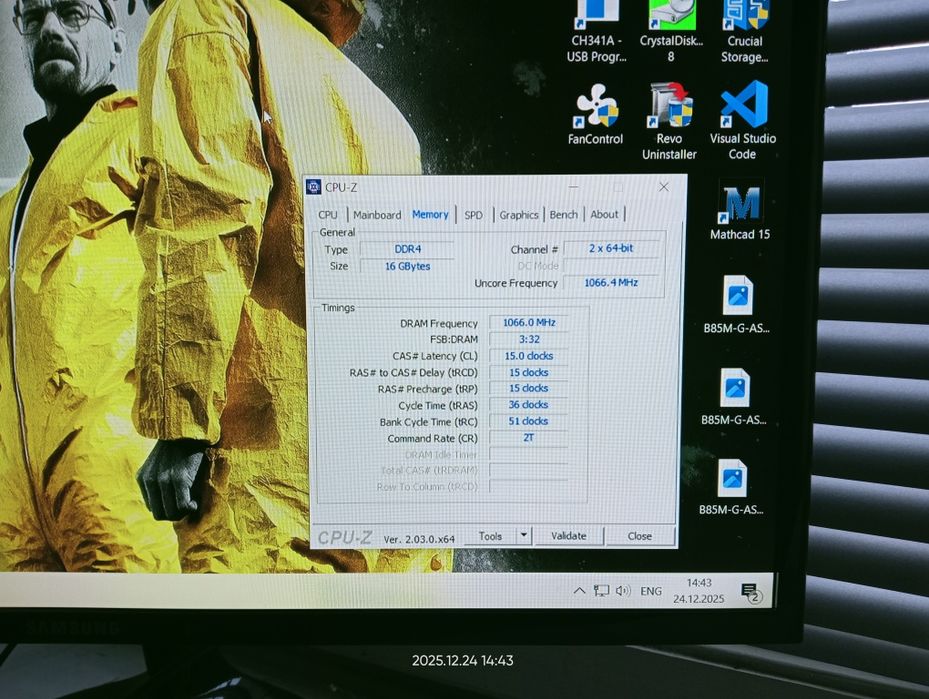The image size is (929, 699).
Task: Open the SPD tab
Action: [473, 215]
